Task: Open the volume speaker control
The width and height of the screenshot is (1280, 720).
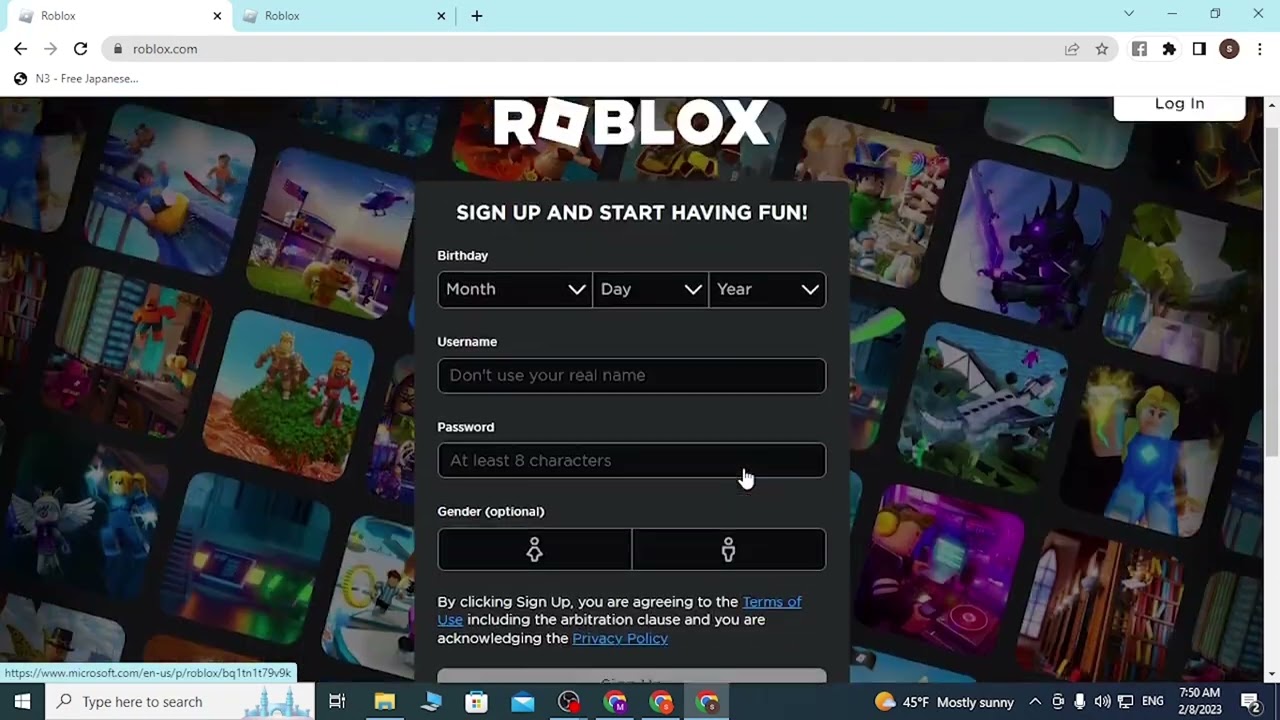Action: coord(1102,701)
